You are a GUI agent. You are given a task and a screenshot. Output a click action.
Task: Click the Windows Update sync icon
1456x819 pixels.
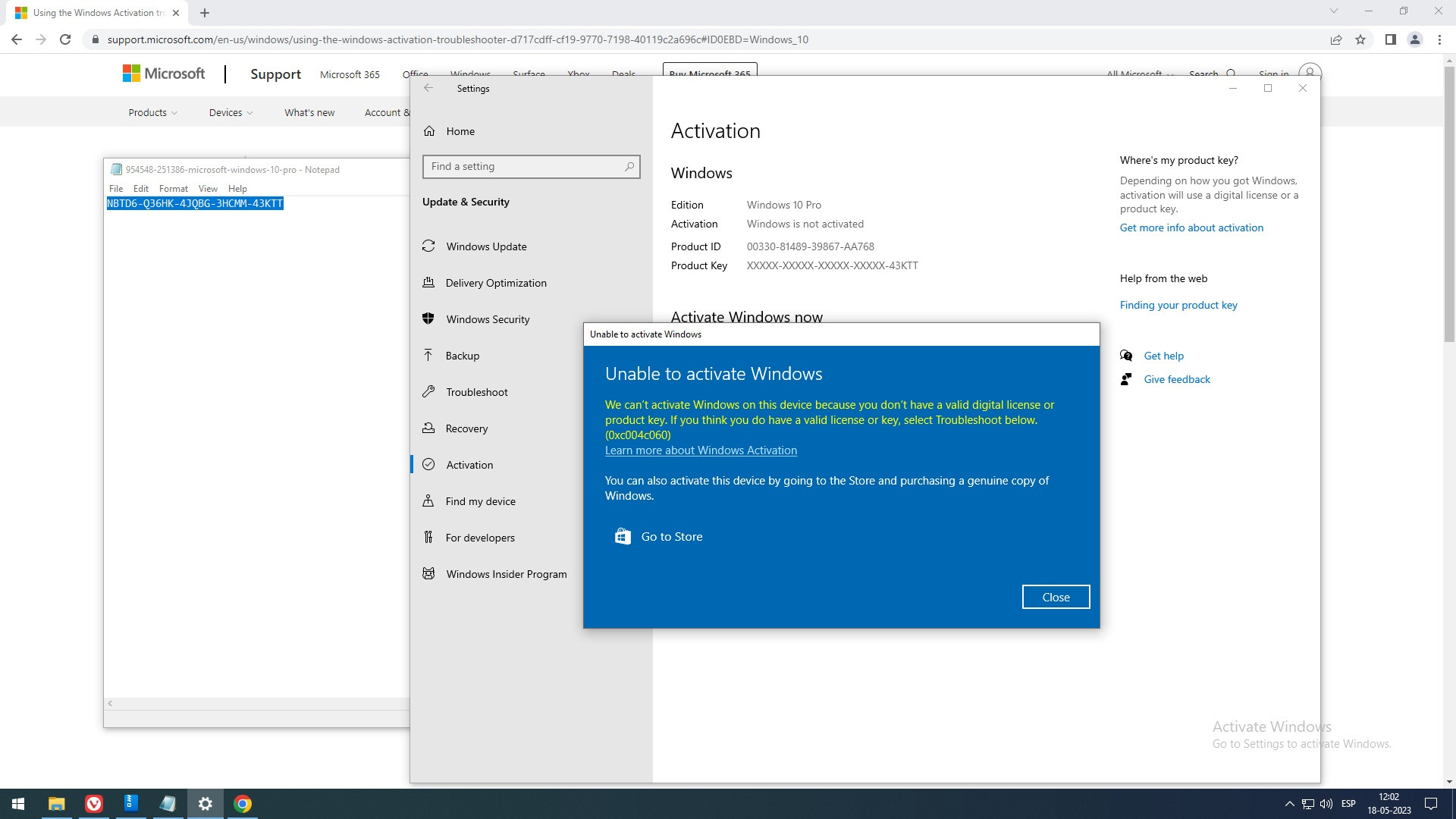pyautogui.click(x=428, y=246)
